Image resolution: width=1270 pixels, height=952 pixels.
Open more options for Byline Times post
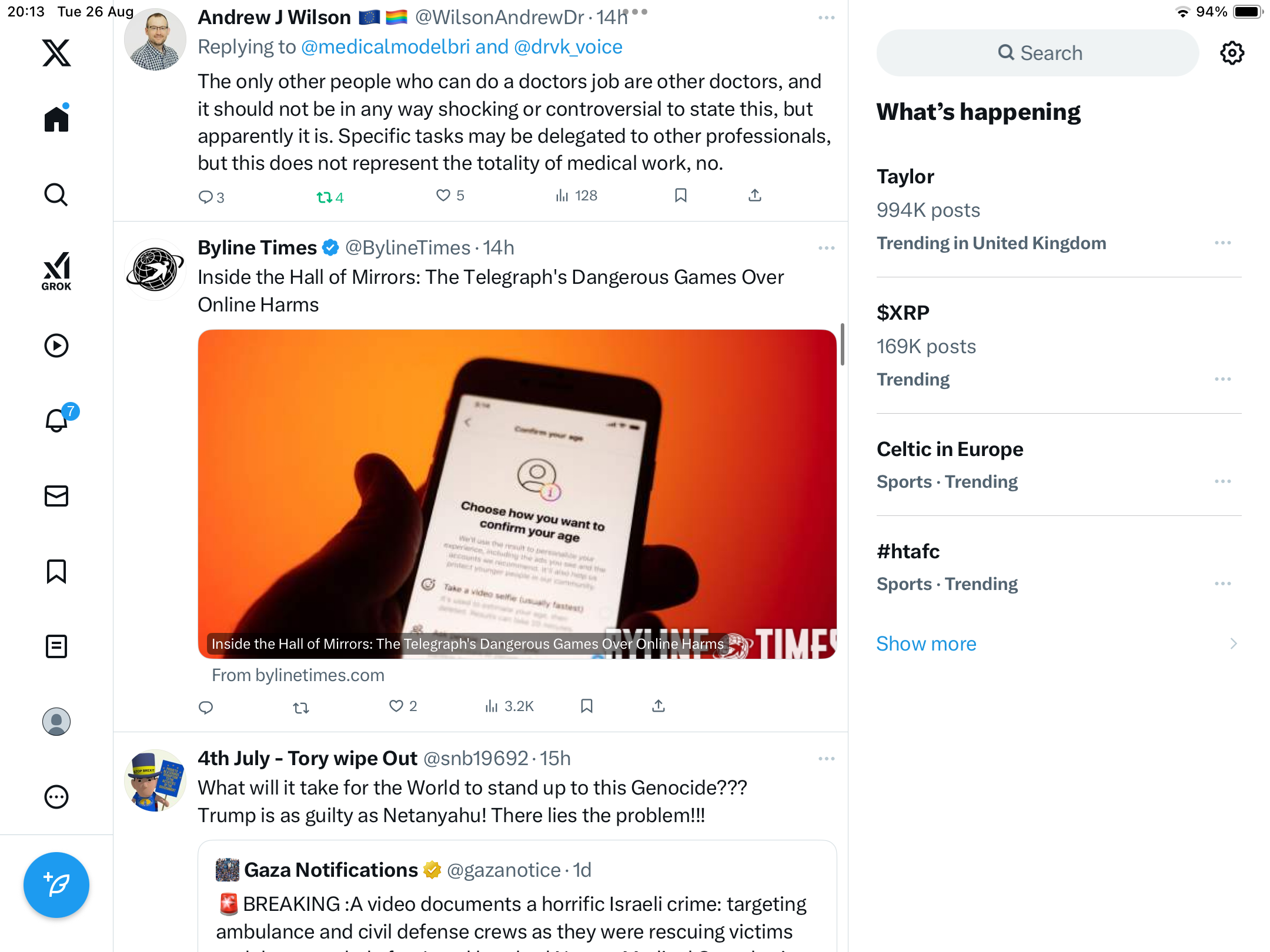point(826,248)
